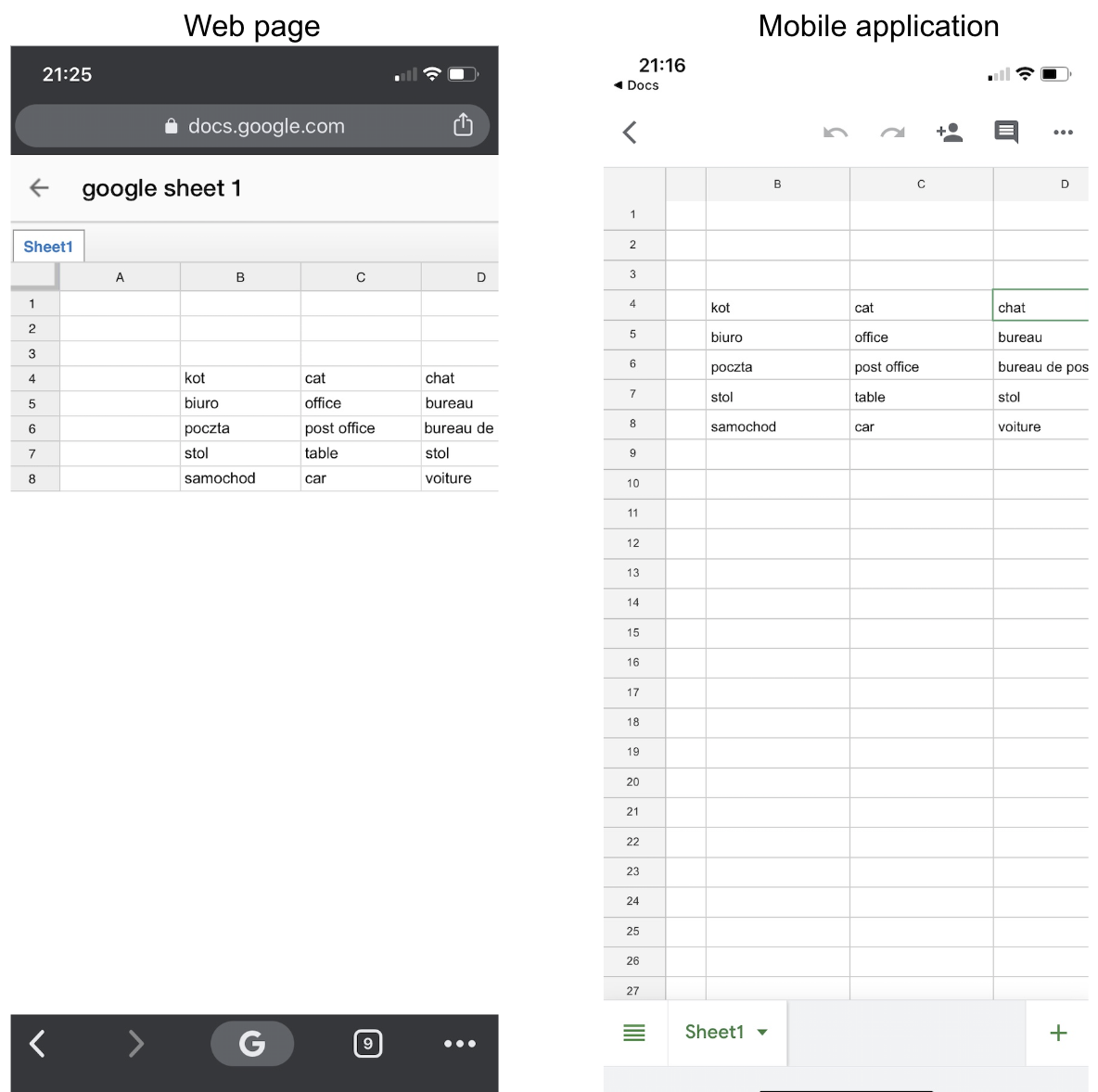The image size is (1098, 1092).
Task: Open browser three-dots menu in bottom bar
Action: pos(460,1044)
